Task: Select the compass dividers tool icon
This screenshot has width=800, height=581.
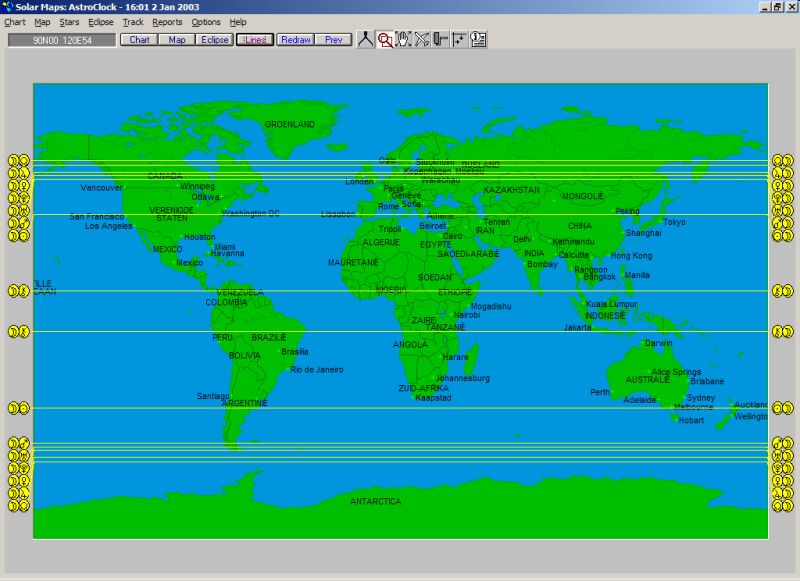Action: tap(366, 40)
